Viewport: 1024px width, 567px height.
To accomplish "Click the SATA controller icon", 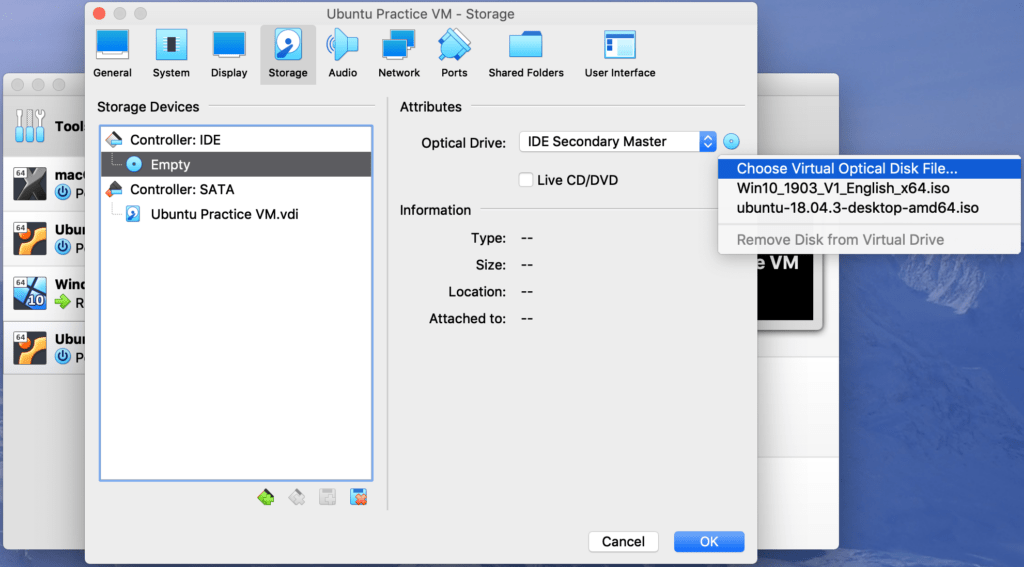I will pos(114,189).
